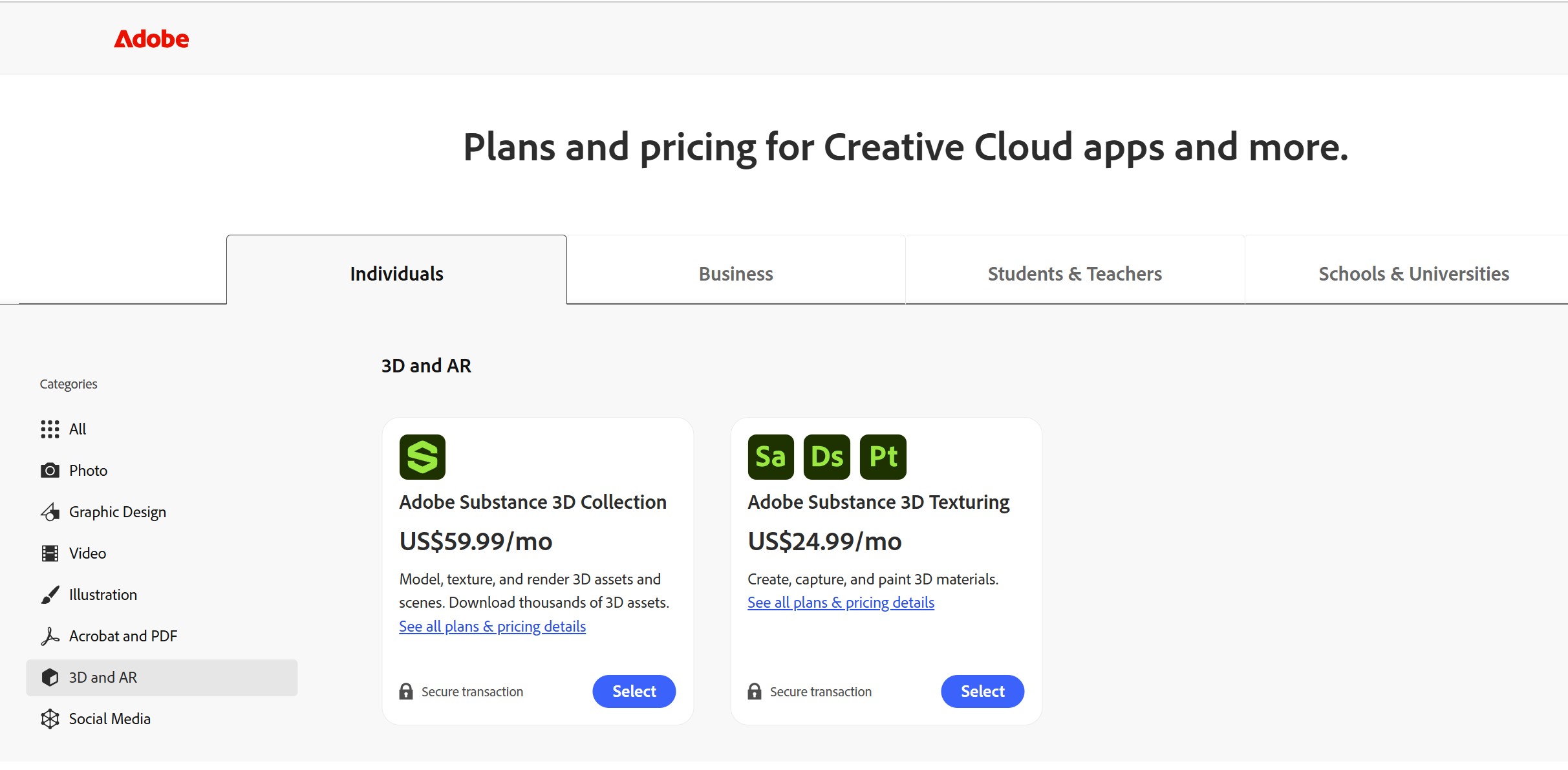The image size is (1568, 770).
Task: Open pricing details link for 3D Collection
Action: [x=492, y=626]
